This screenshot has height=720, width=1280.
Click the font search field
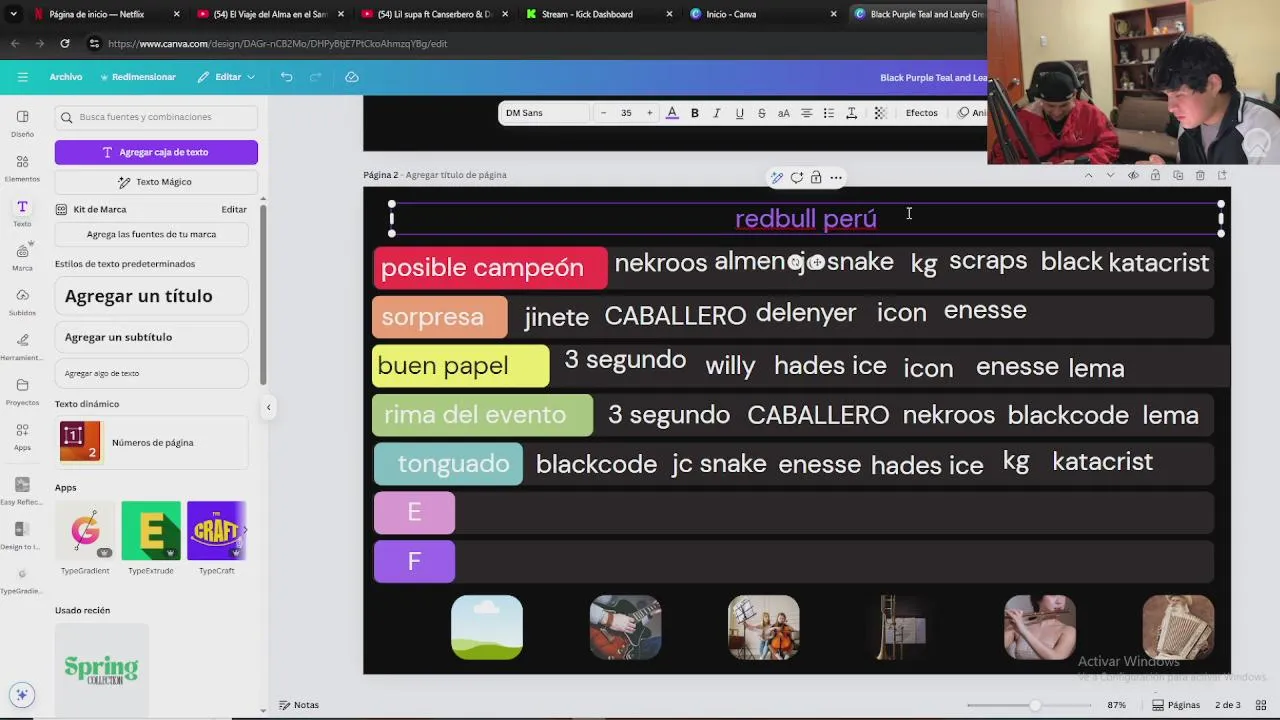point(156,117)
